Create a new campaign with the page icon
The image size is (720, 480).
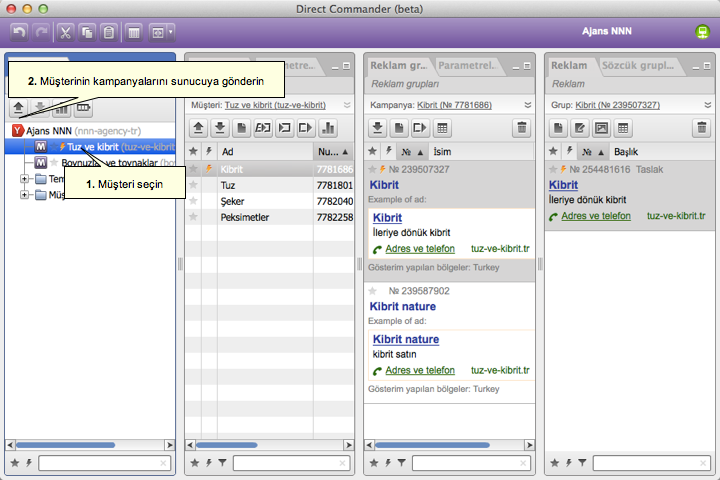click(242, 128)
